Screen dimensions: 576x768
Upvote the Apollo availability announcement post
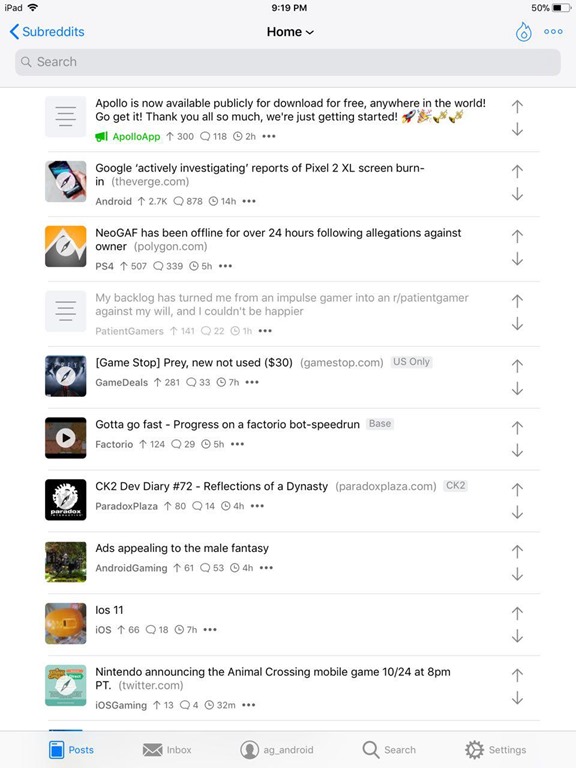517,106
